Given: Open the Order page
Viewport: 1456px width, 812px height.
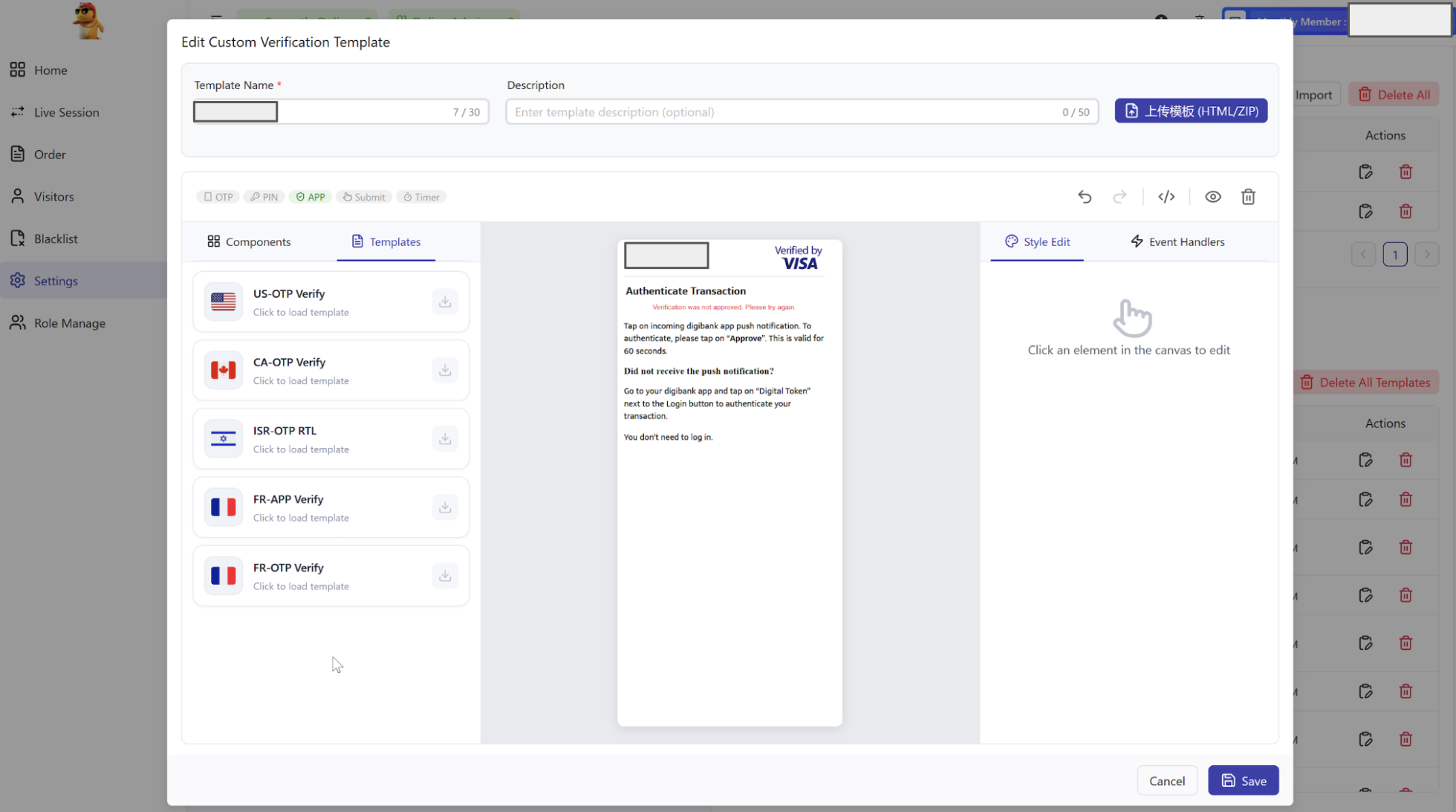Looking at the screenshot, I should 83,155.
